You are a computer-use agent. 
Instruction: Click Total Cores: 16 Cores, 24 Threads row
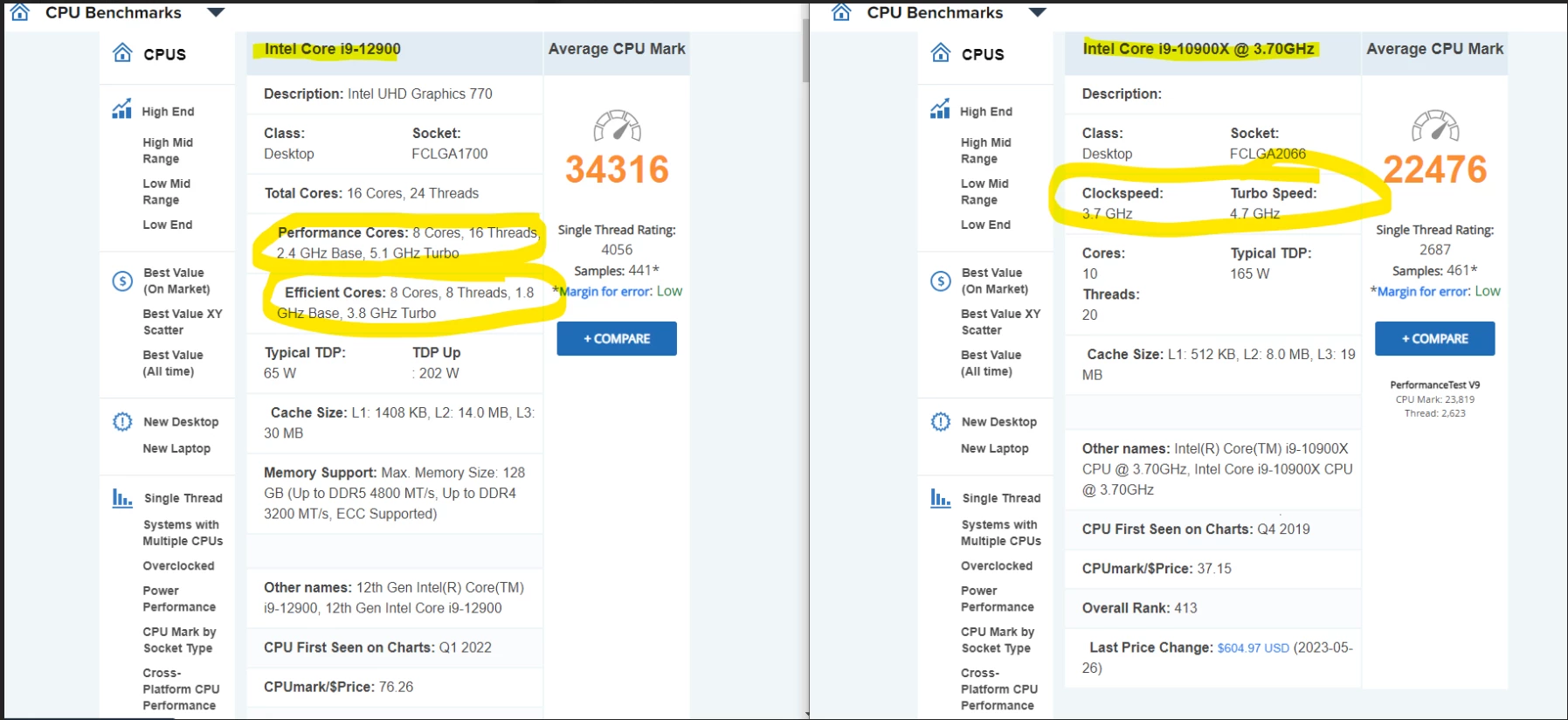point(394,193)
